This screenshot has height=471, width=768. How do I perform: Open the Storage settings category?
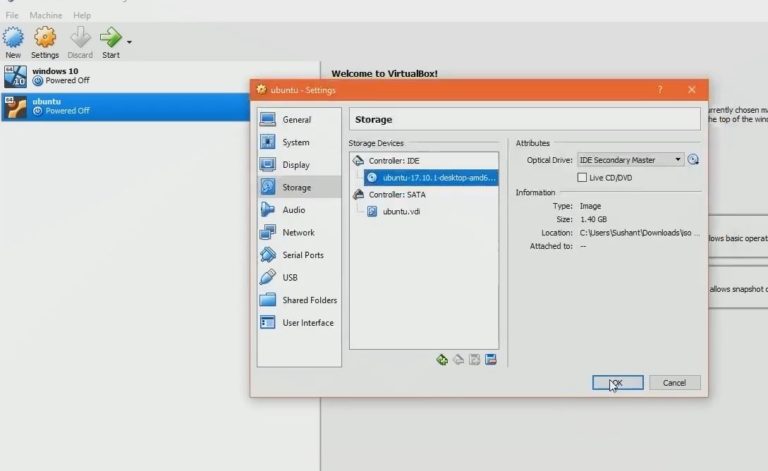click(299, 187)
